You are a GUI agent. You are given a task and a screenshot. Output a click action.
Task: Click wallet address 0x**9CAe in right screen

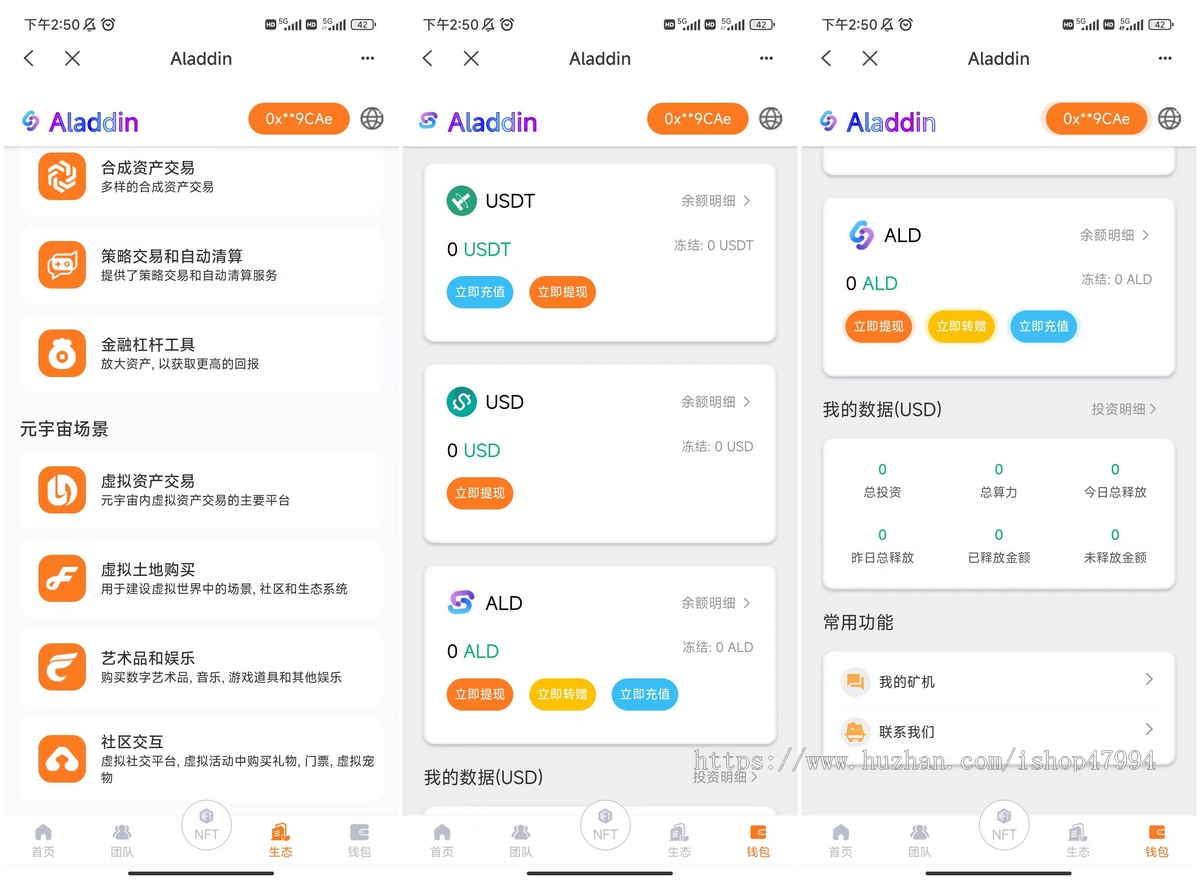[1096, 119]
